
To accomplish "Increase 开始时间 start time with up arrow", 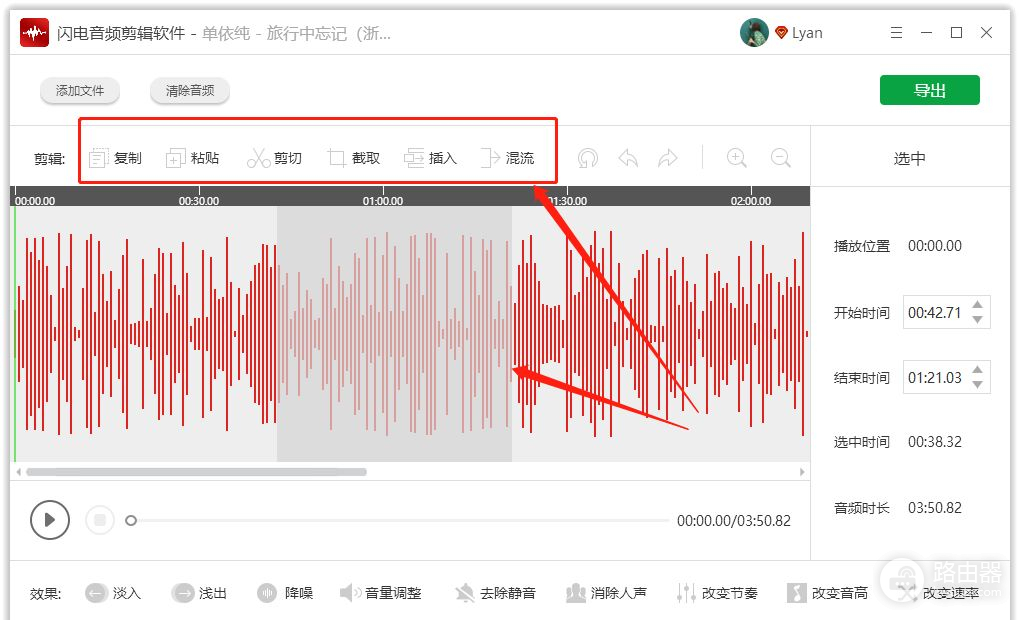I will coord(977,304).
